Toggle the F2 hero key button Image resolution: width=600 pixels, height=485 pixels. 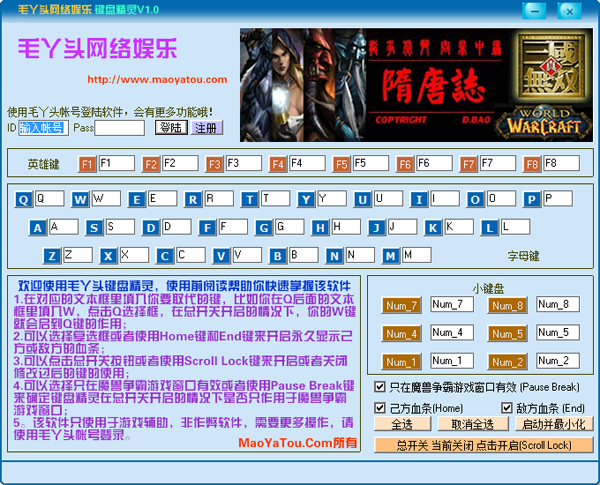[150, 164]
